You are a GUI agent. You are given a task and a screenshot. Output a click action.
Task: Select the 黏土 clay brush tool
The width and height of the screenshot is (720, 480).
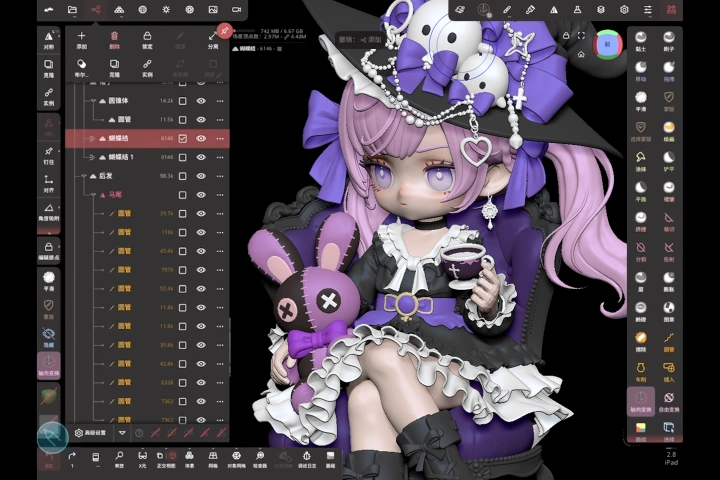click(641, 41)
